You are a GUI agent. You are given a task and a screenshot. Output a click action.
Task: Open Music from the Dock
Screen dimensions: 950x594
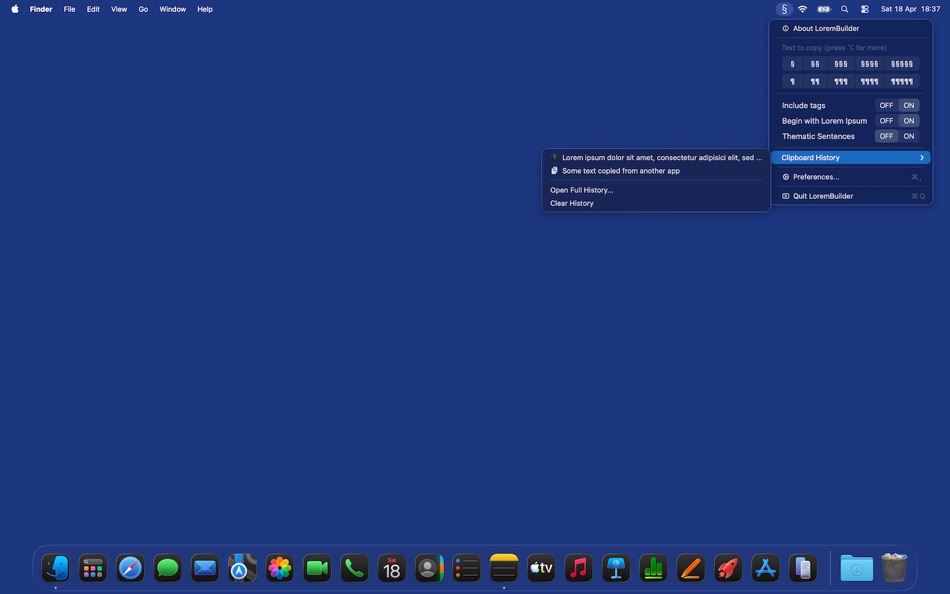[x=579, y=568]
